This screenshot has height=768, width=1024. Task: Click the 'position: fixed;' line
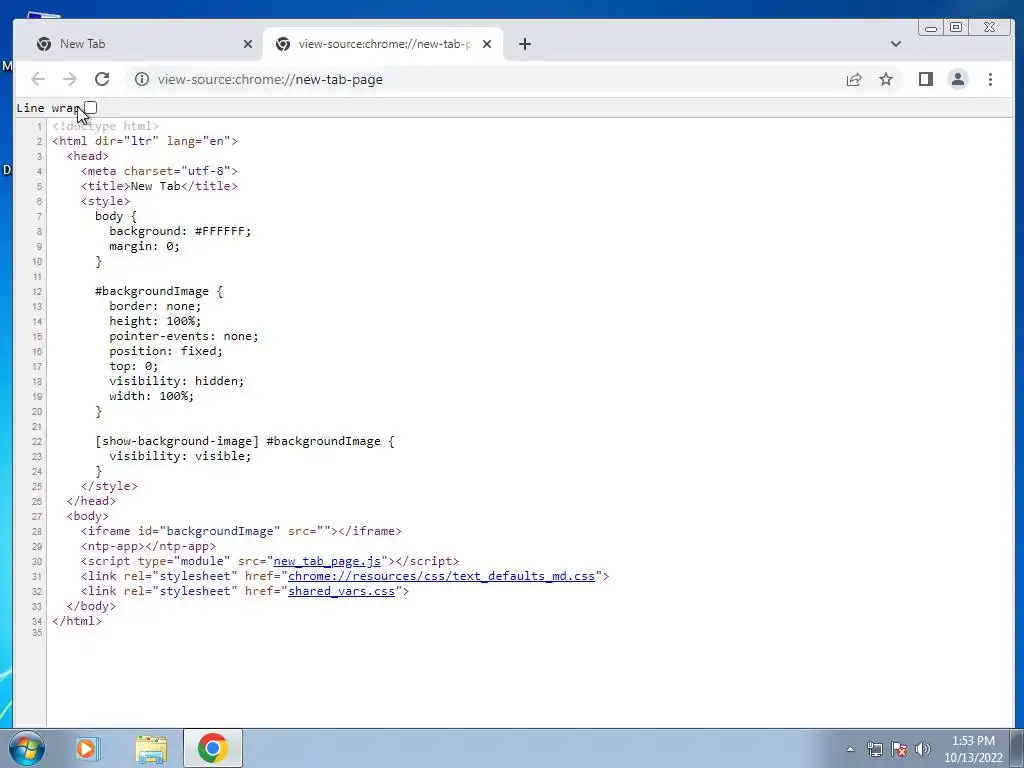click(x=166, y=351)
